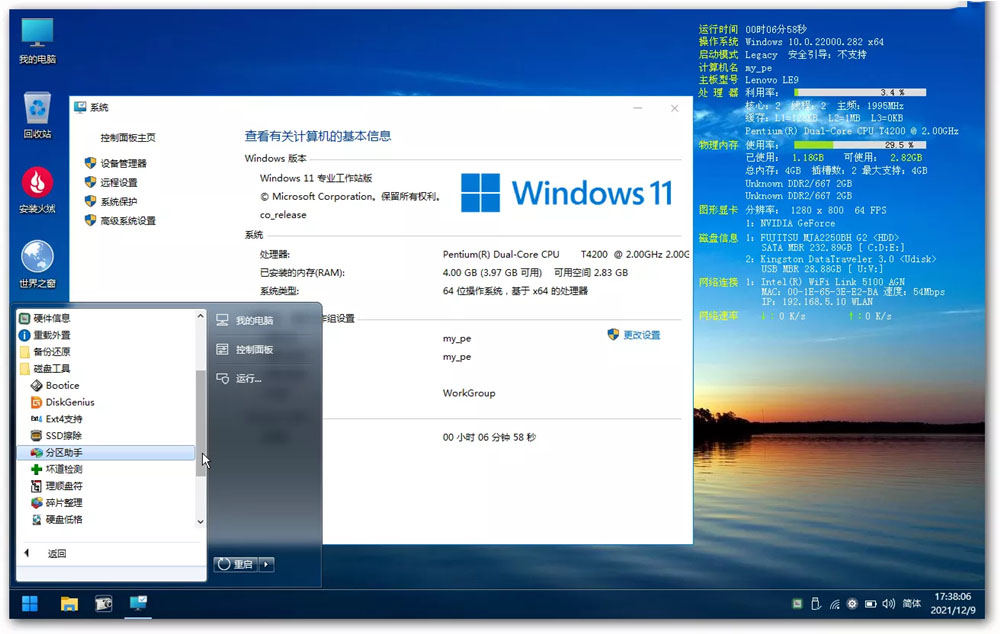Close the 系统 window
The height and width of the screenshot is (634, 1000).
(x=675, y=108)
